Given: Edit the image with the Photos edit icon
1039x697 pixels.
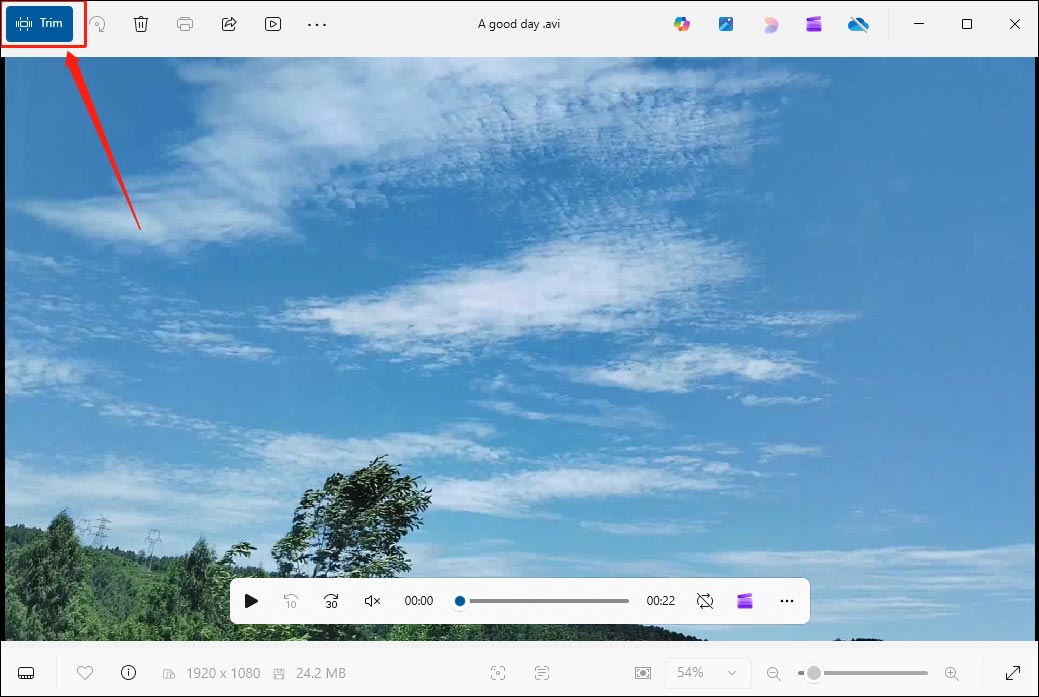Looking at the screenshot, I should click(726, 23).
